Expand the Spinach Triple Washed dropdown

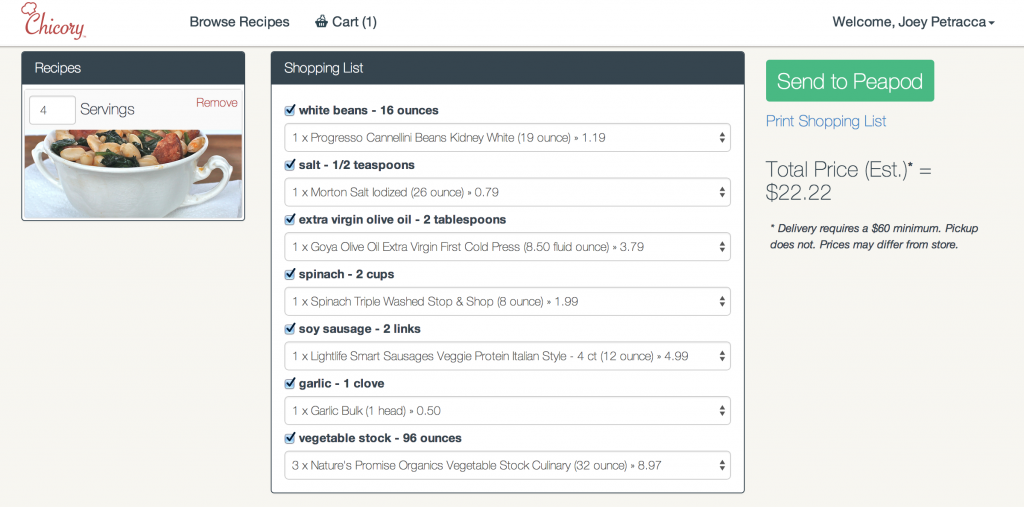pos(507,301)
